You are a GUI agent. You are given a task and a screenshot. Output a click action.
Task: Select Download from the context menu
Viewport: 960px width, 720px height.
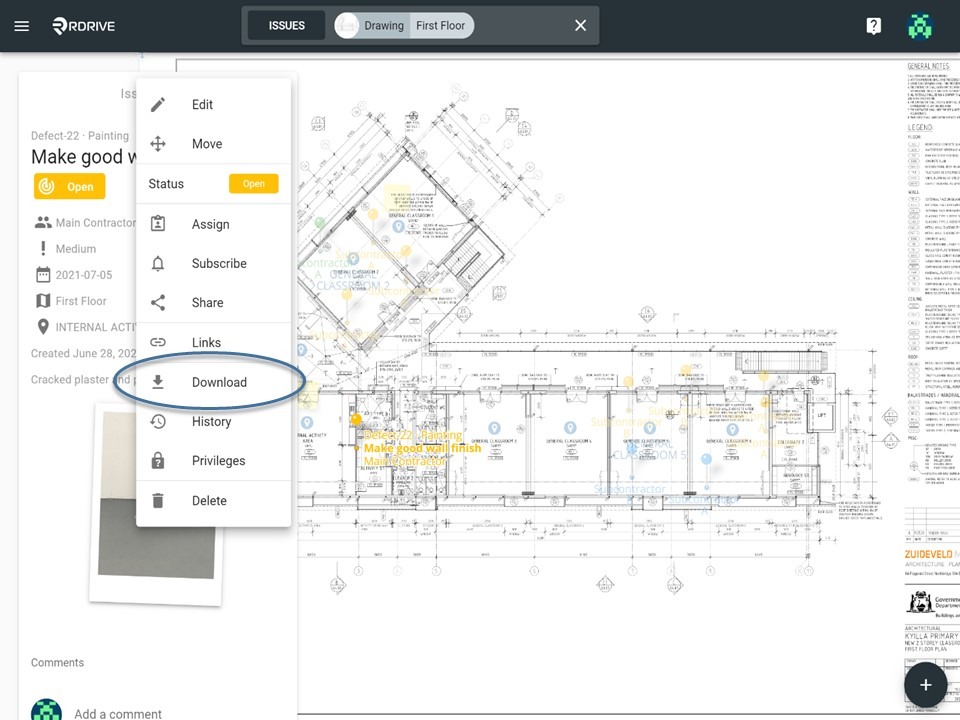pyautogui.click(x=213, y=382)
